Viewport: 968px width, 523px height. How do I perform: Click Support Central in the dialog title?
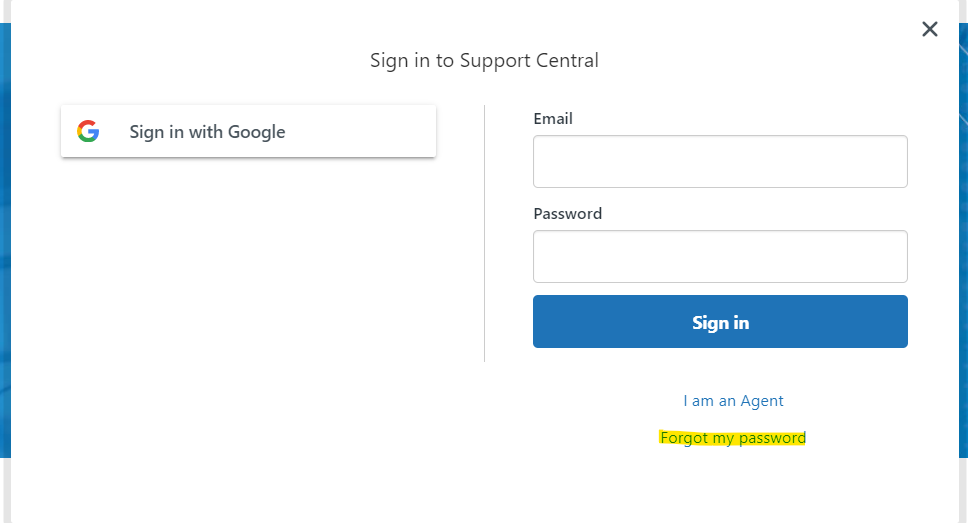(529, 61)
